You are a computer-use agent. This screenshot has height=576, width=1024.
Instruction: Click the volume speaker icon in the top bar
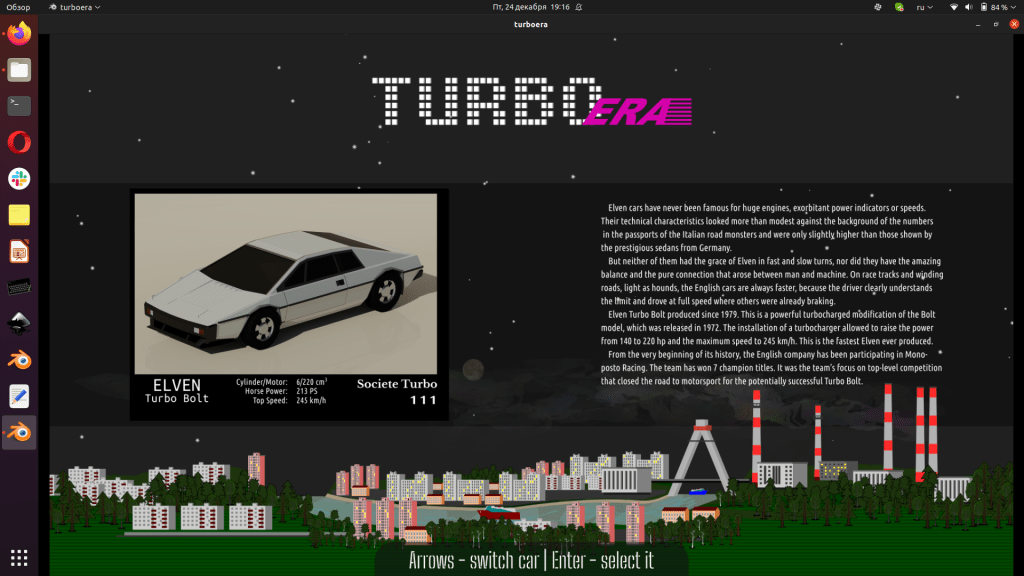pos(971,7)
